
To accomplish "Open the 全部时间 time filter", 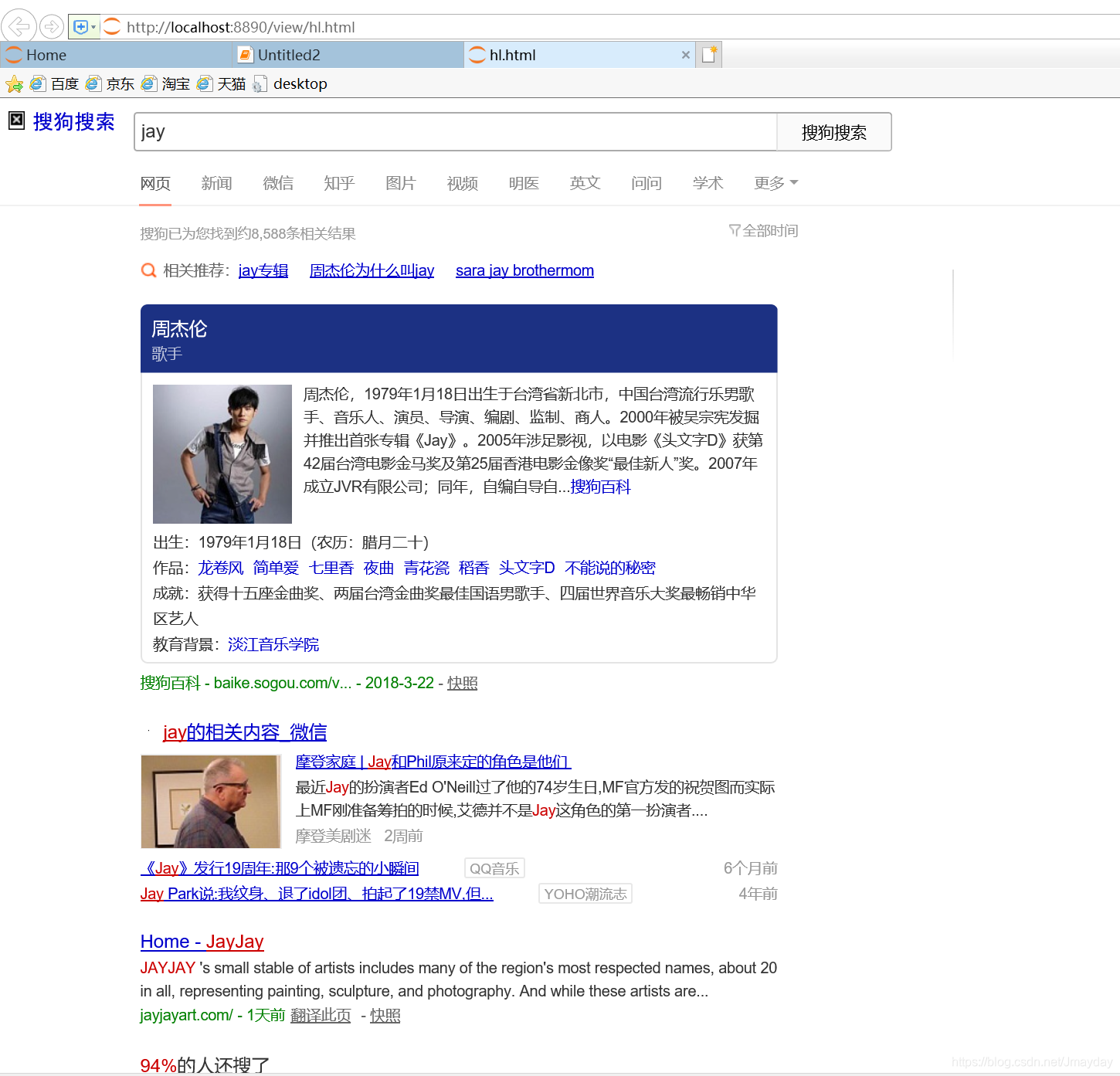I will tap(764, 230).
